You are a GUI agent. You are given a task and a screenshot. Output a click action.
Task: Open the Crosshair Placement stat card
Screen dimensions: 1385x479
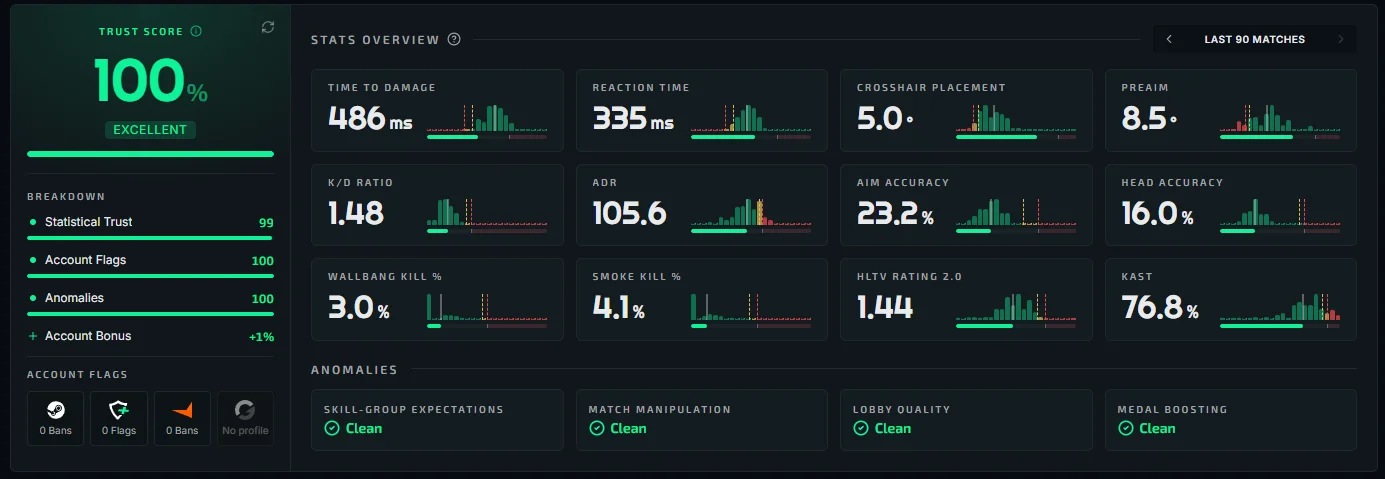[966, 110]
